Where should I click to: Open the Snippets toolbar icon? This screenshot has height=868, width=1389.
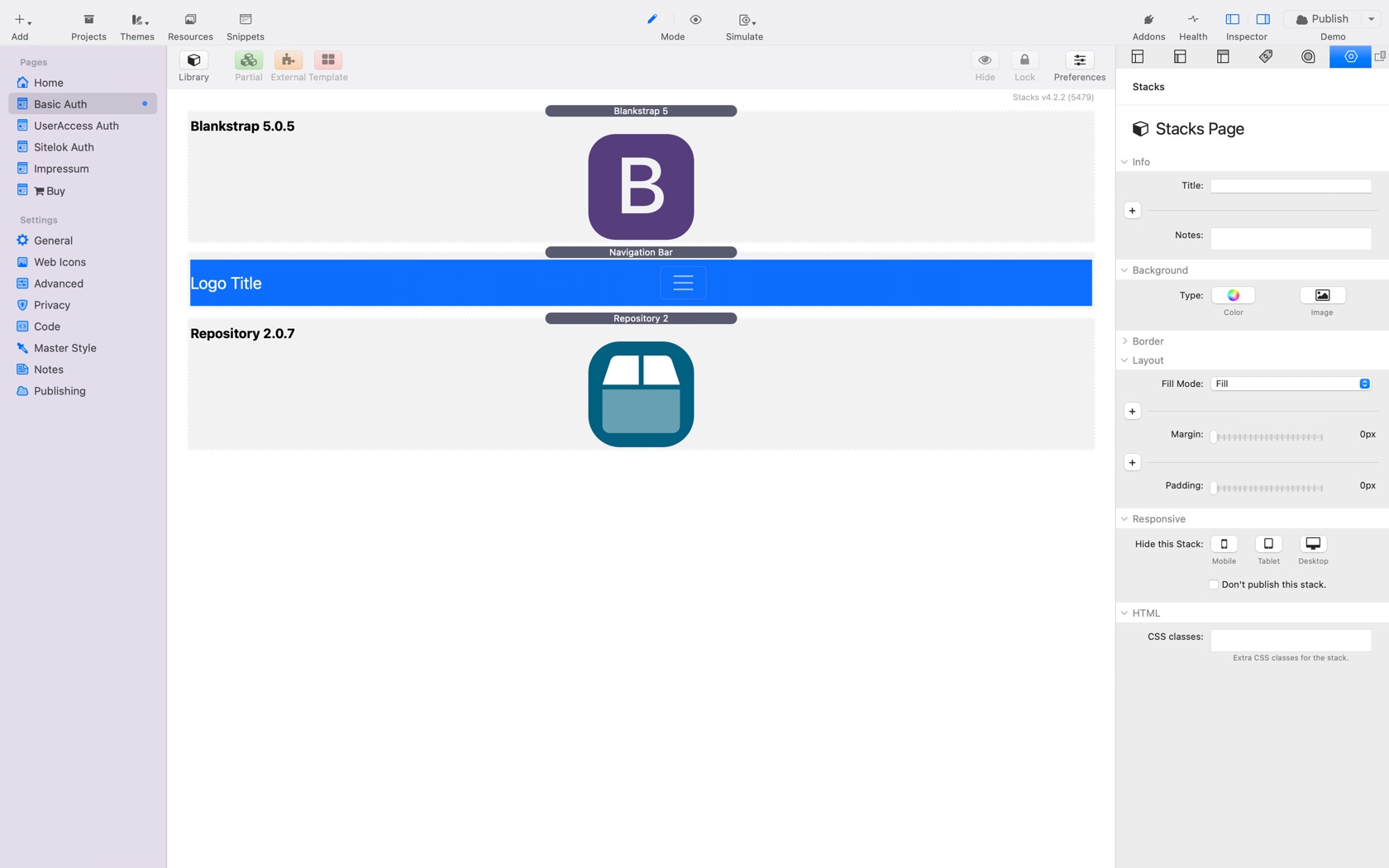(x=246, y=20)
